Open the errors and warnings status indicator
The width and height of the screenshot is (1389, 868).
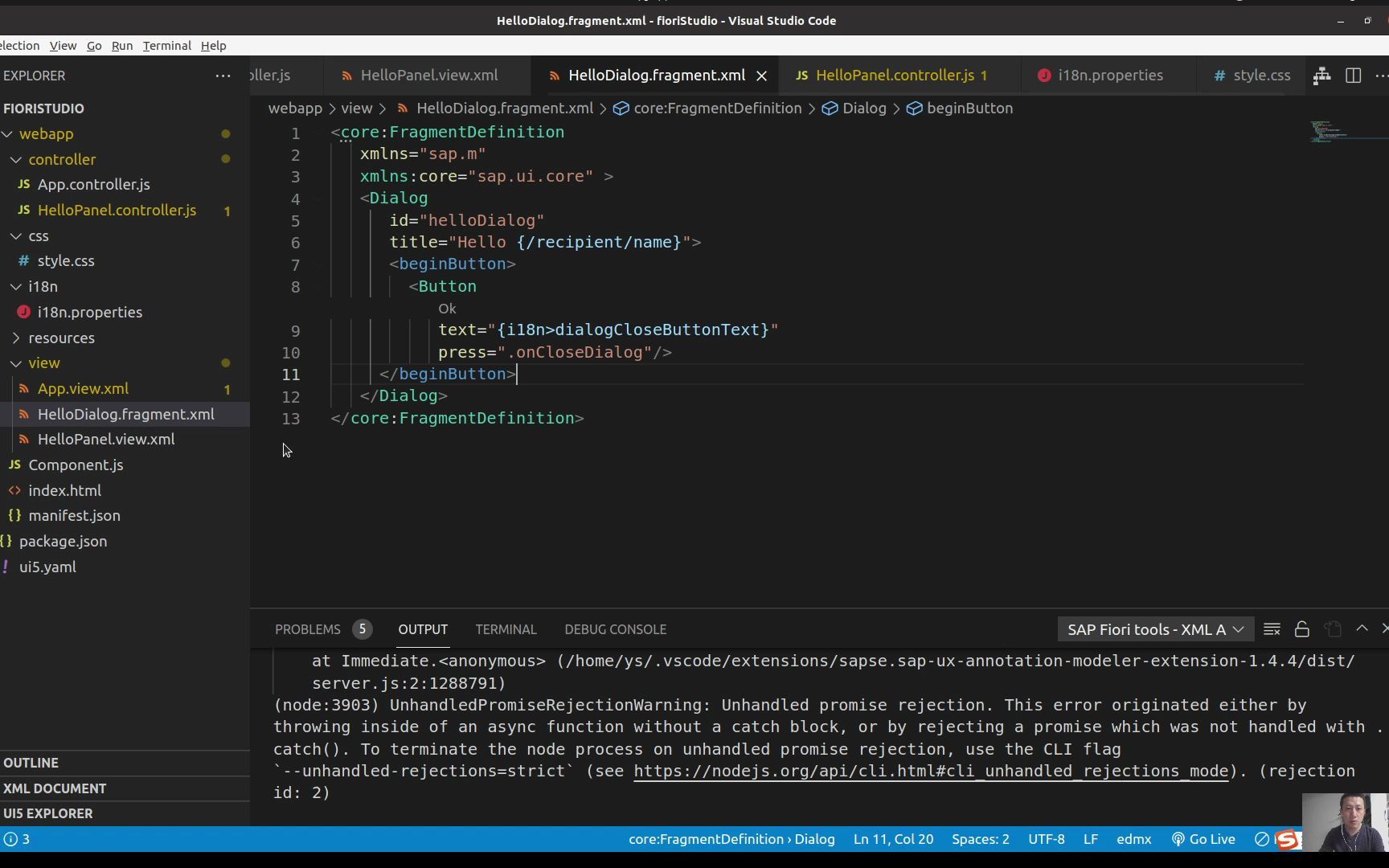point(17,839)
